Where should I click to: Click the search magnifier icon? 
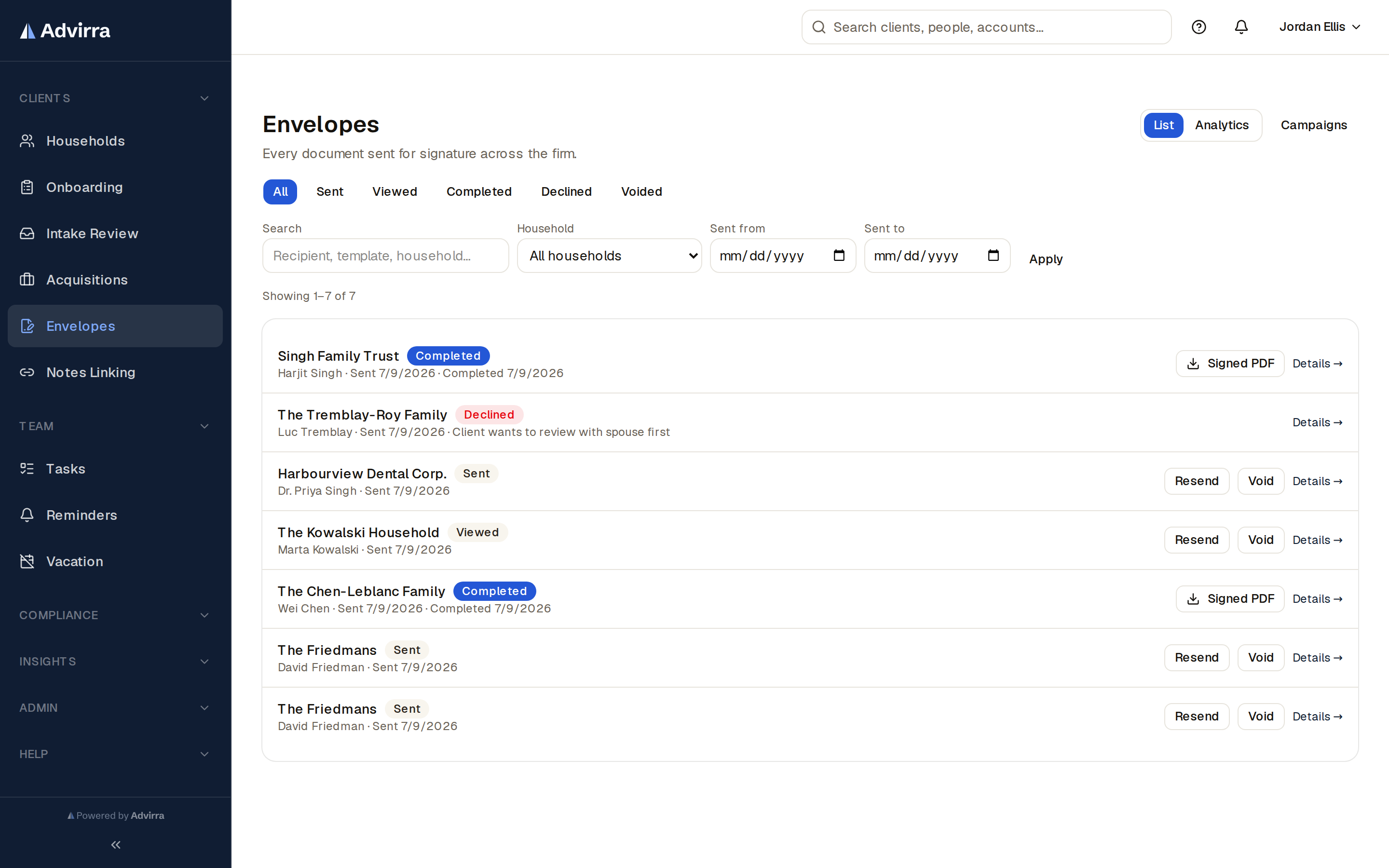[x=819, y=27]
